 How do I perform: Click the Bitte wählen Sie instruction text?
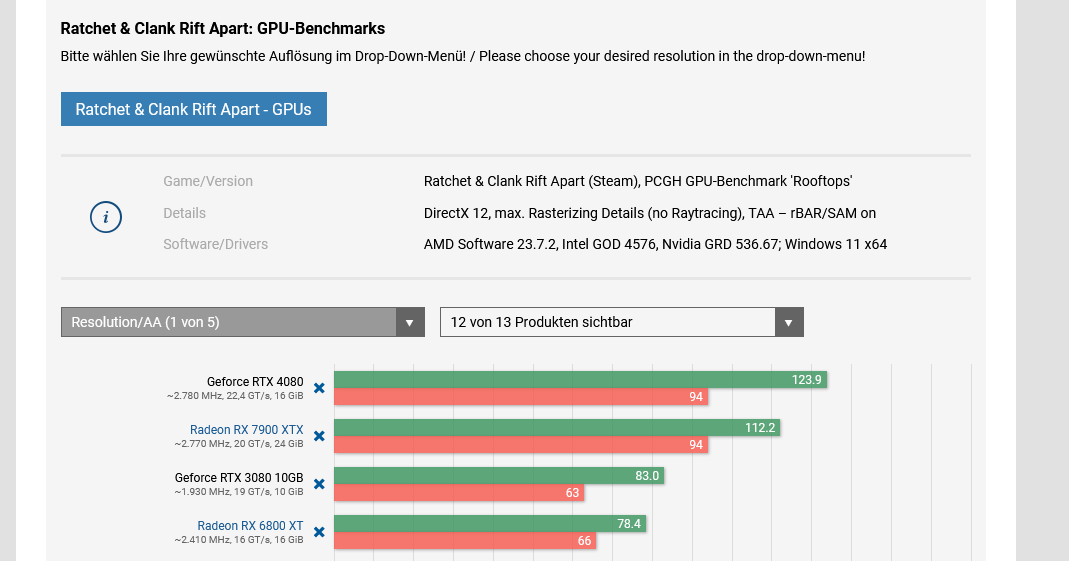tap(463, 57)
